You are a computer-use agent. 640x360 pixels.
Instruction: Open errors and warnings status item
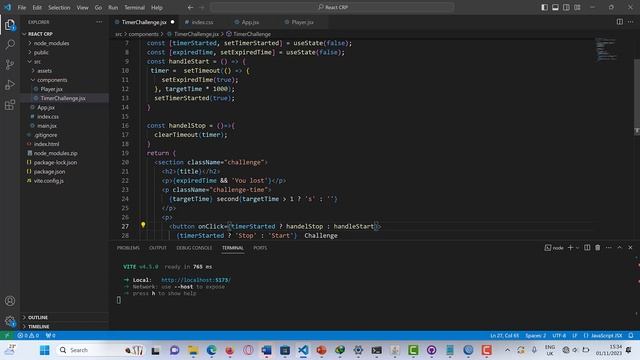coord(28,336)
